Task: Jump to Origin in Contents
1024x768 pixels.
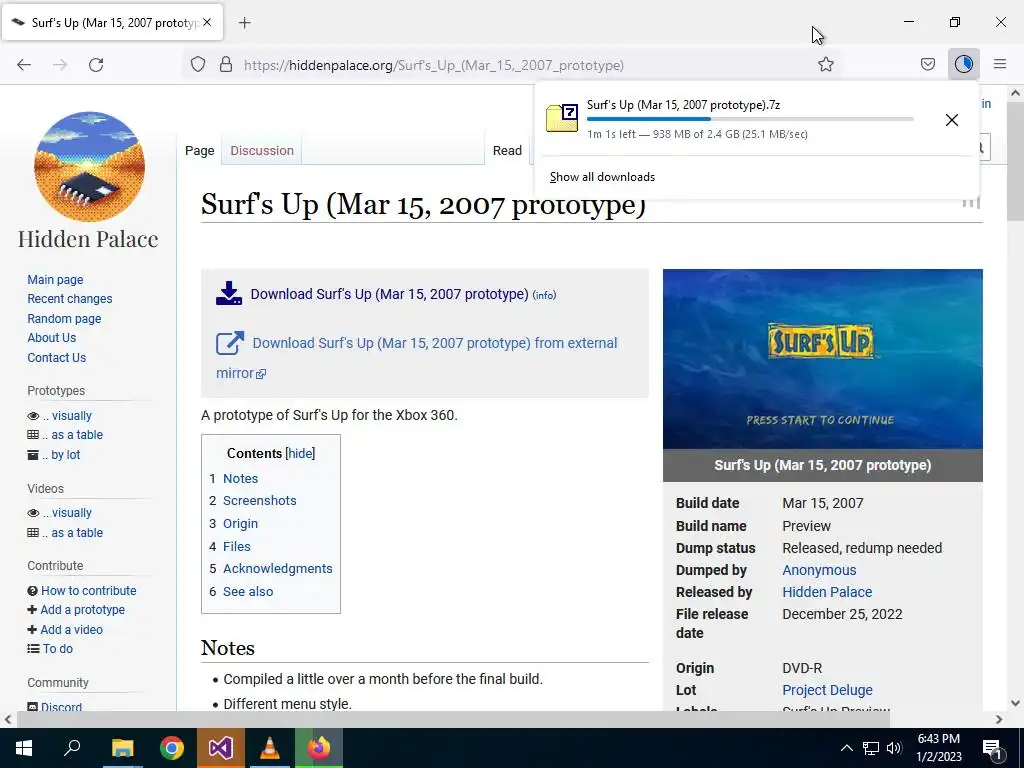Action: coord(240,524)
